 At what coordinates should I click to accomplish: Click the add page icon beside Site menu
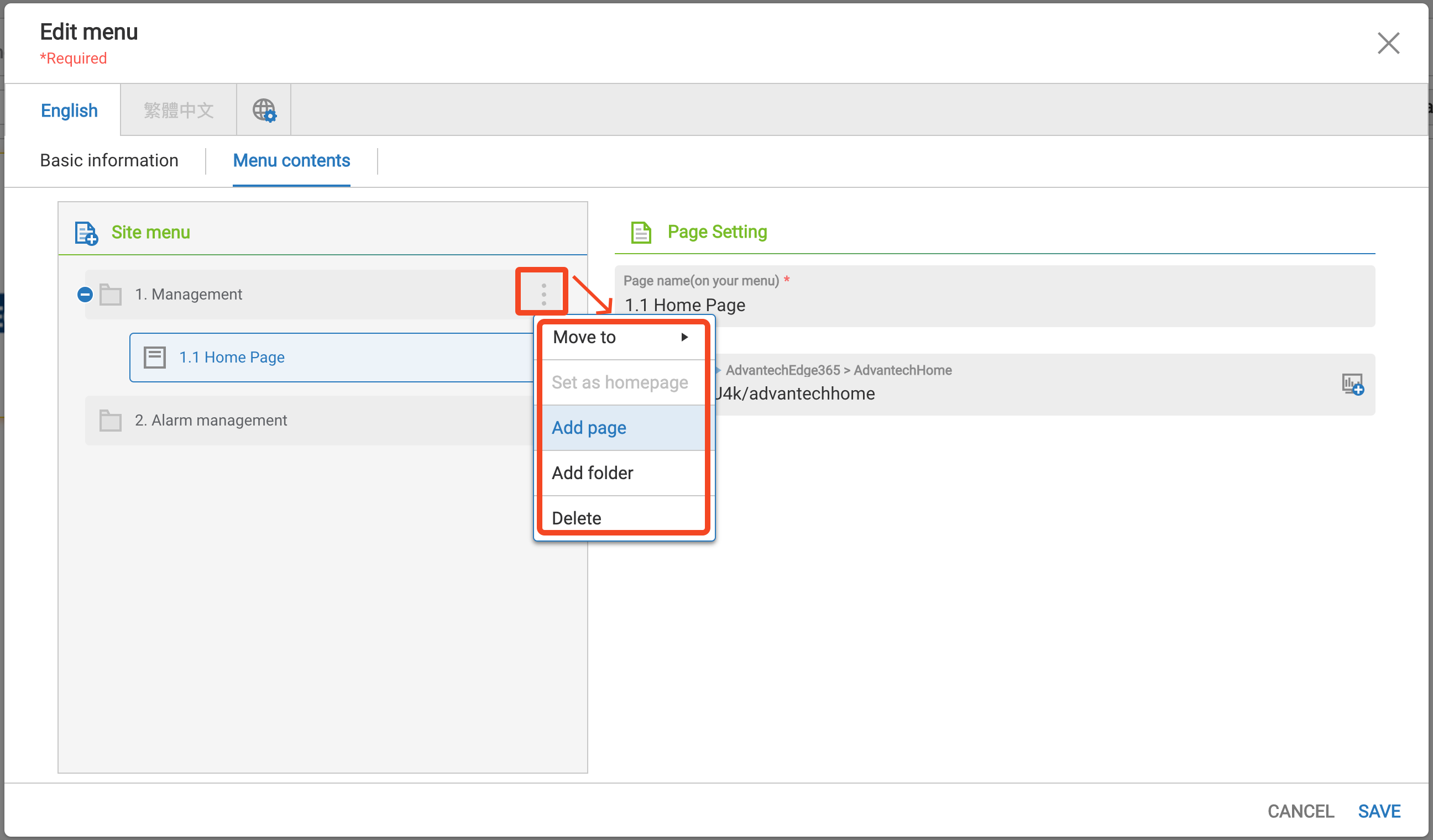[86, 233]
